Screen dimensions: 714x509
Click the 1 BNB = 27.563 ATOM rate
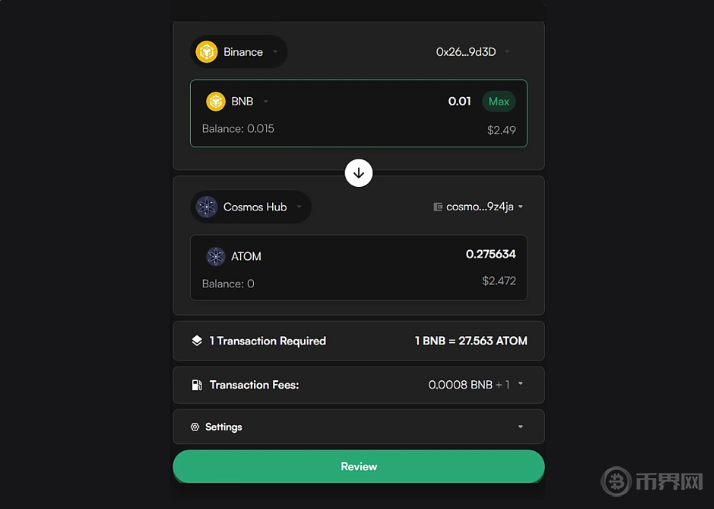pyautogui.click(x=471, y=341)
